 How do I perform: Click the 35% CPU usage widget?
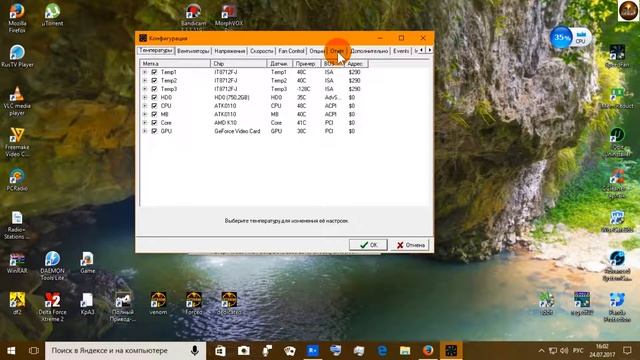[570, 38]
